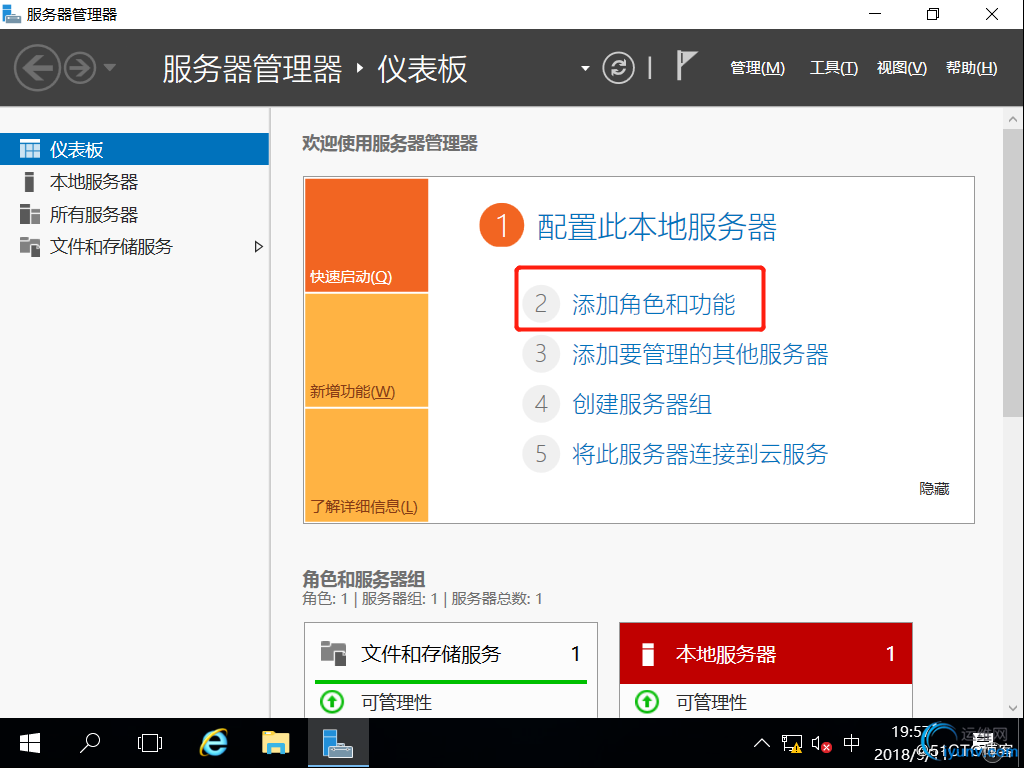
Task: Open the Windows Start menu
Action: 30,743
